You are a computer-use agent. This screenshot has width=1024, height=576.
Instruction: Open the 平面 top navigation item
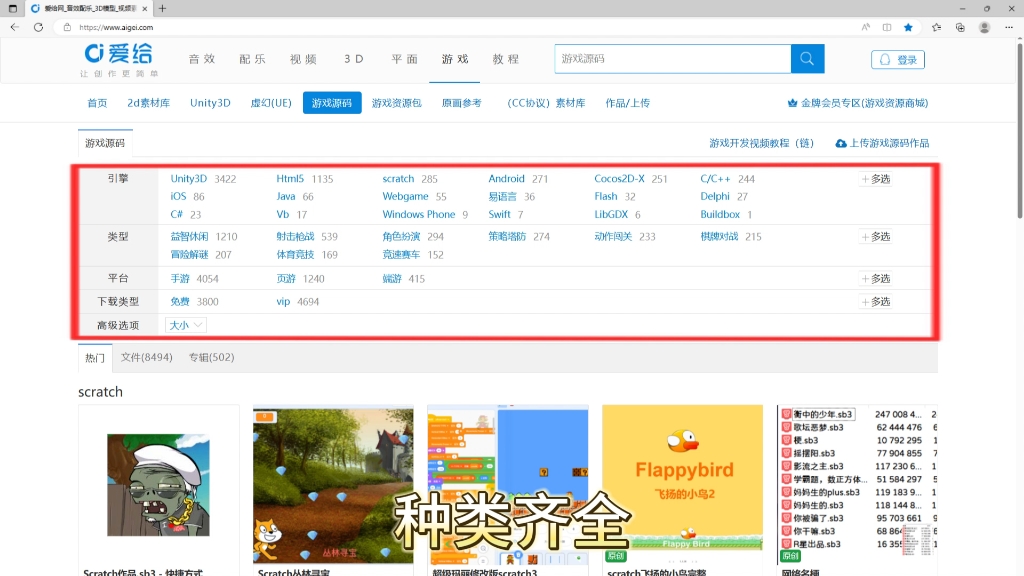tap(404, 59)
